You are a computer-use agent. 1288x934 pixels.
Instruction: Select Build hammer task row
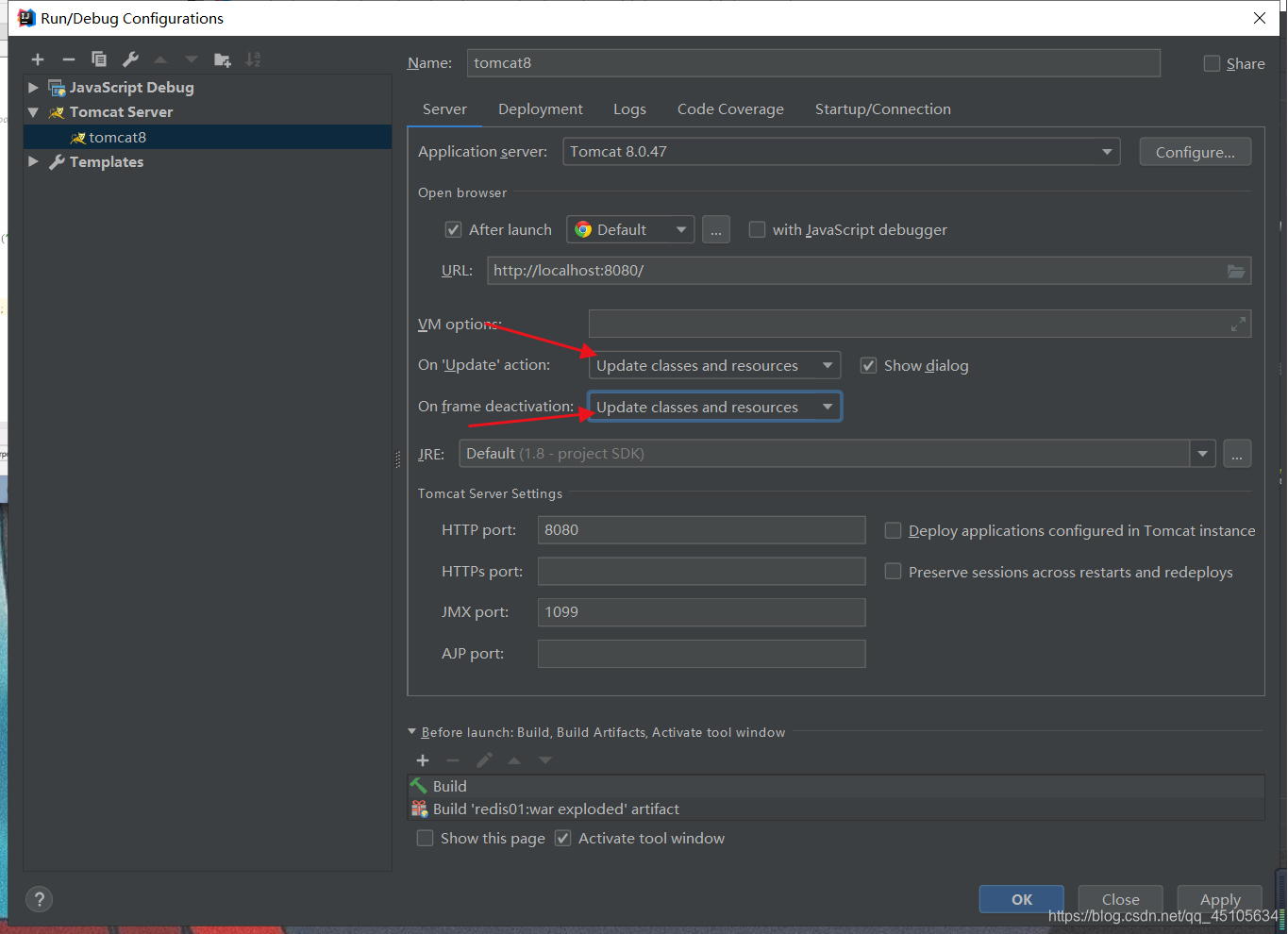(836, 787)
